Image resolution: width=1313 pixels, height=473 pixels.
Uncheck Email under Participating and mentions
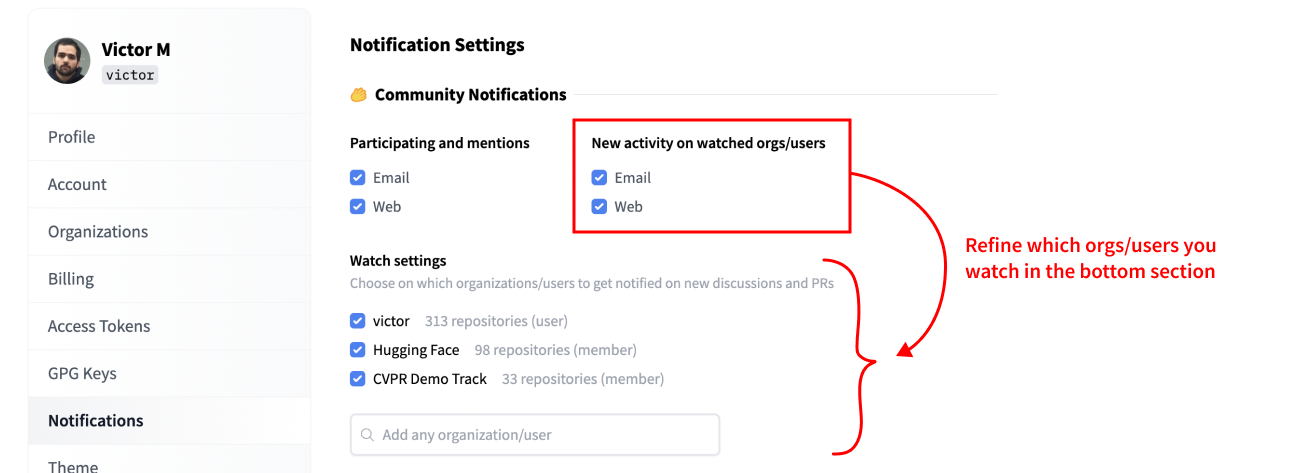coord(358,178)
